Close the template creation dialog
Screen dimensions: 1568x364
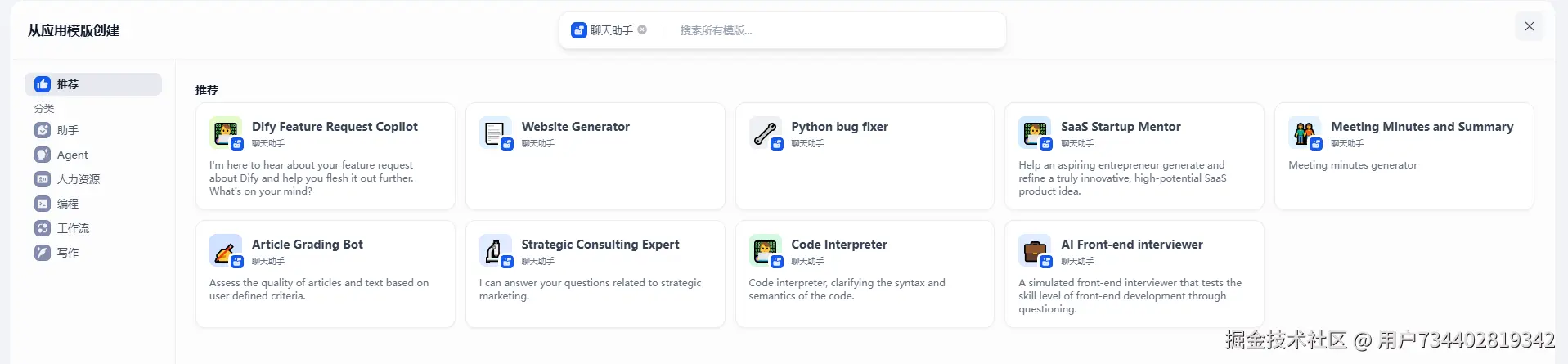pyautogui.click(x=1529, y=26)
